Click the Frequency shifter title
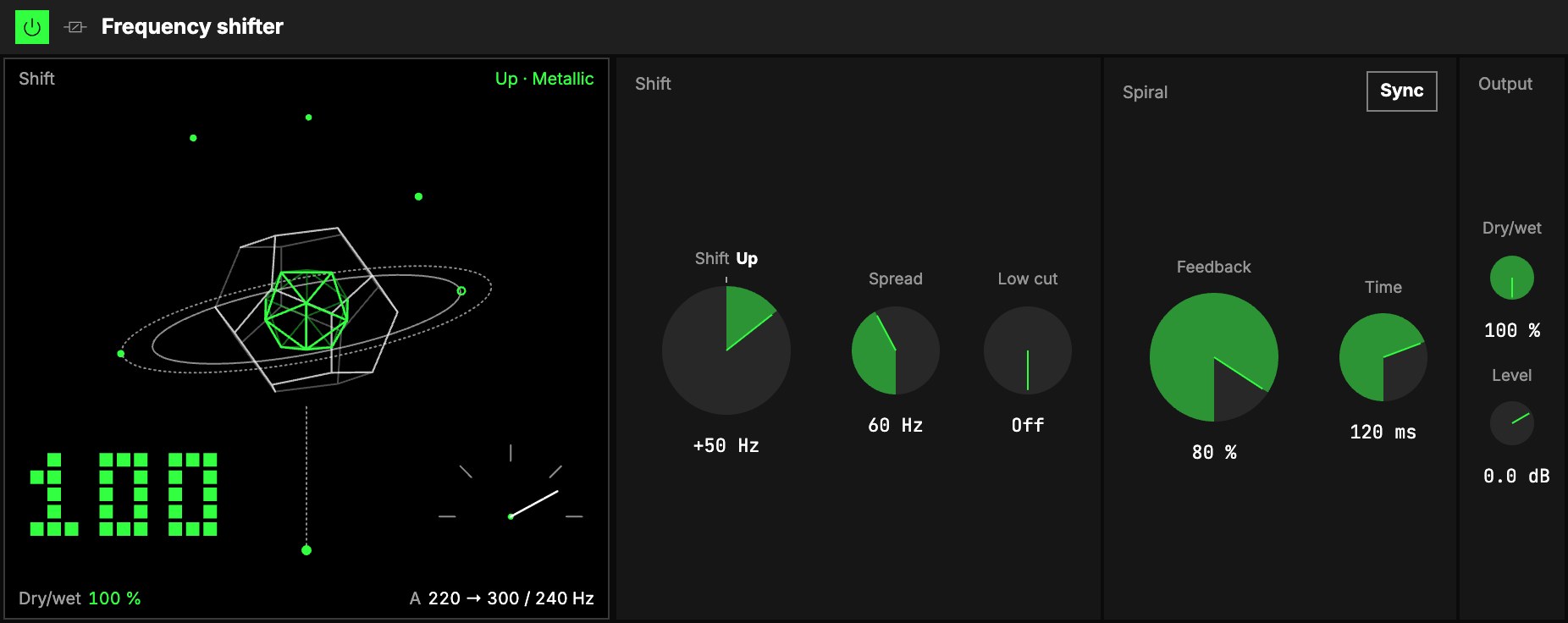Screen dimensions: 1568x623 (192, 27)
